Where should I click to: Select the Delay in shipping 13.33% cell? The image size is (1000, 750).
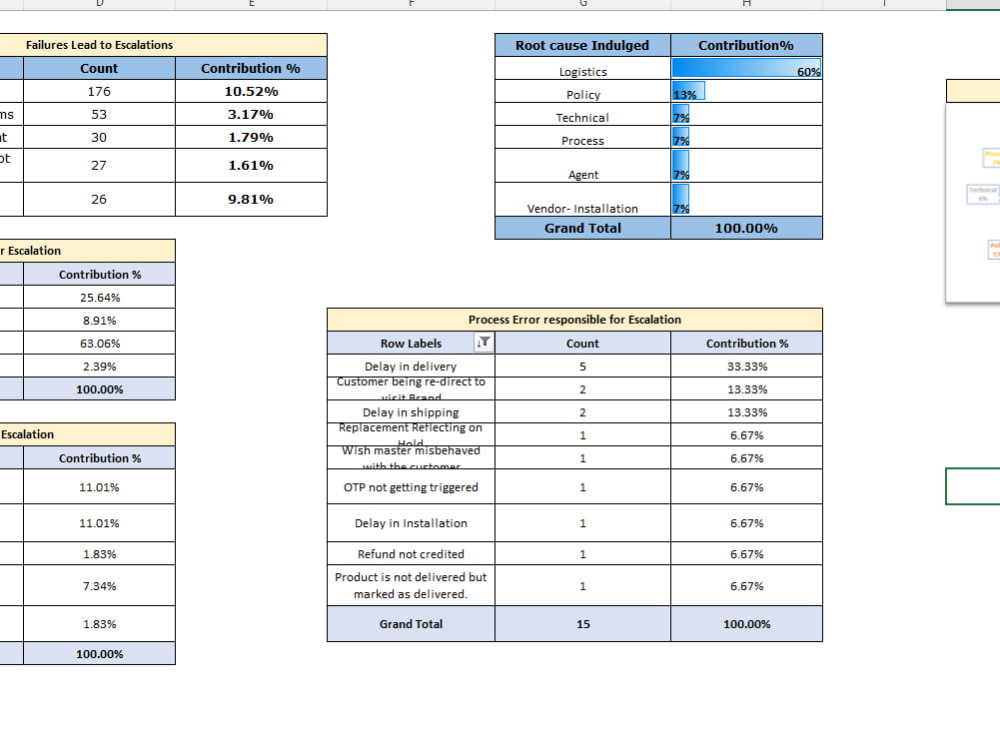[x=746, y=412]
